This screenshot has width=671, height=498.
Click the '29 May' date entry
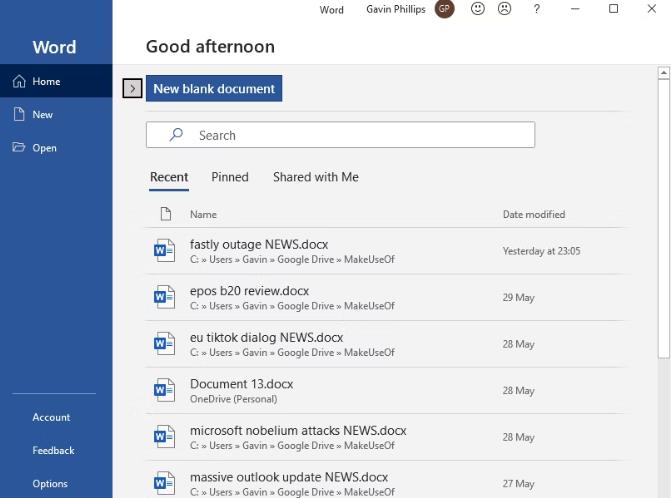pos(519,298)
